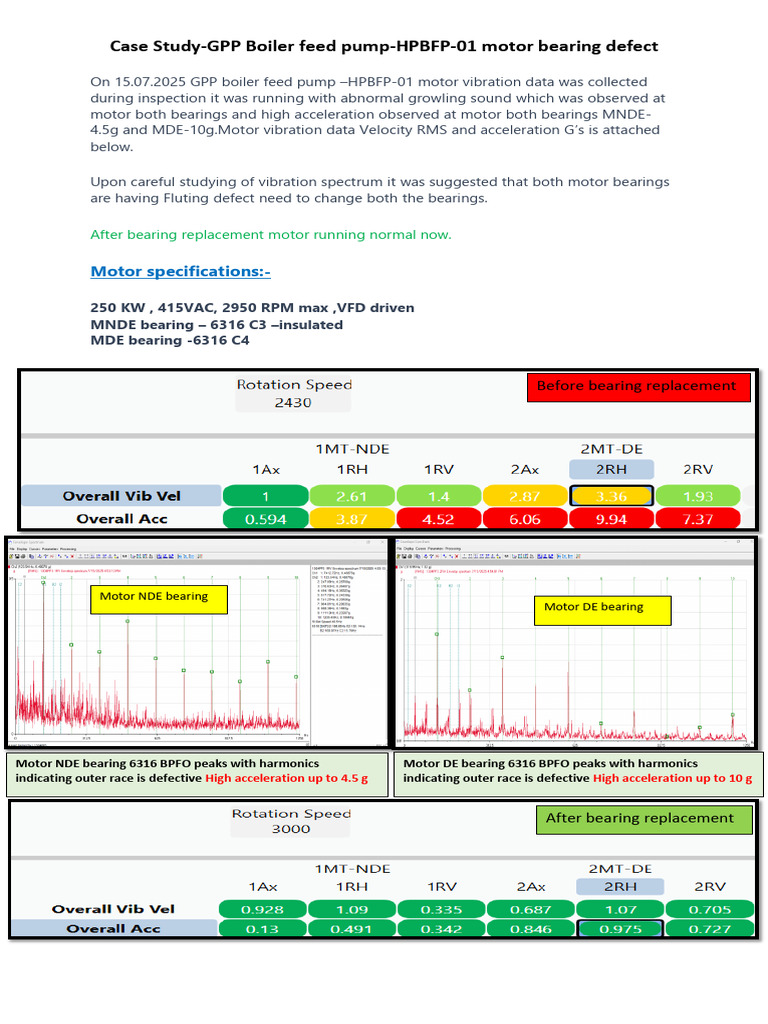Click the 2MT-DE group header in the after table
The image size is (768, 1024).
tap(620, 869)
